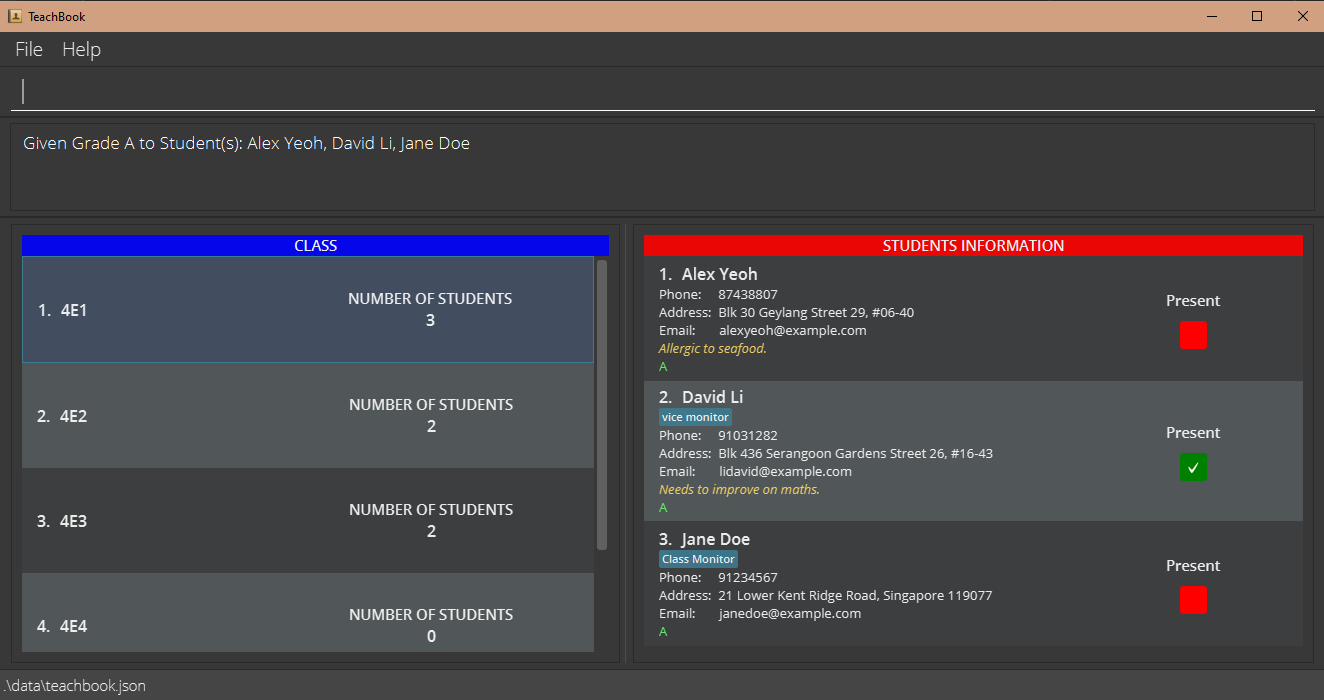The width and height of the screenshot is (1324, 700).
Task: Click the blue CLASS header bar
Action: (315, 245)
